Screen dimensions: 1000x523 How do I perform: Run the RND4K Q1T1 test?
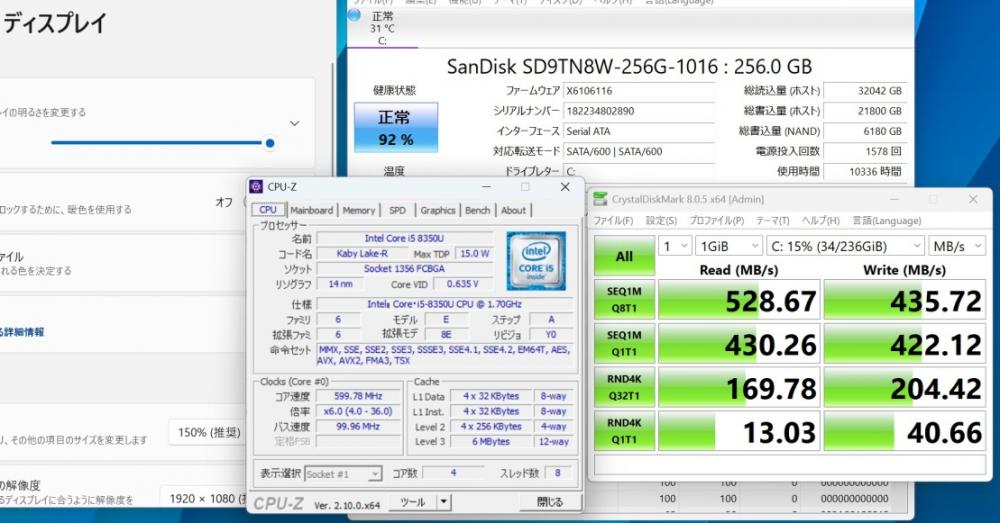tap(624, 431)
